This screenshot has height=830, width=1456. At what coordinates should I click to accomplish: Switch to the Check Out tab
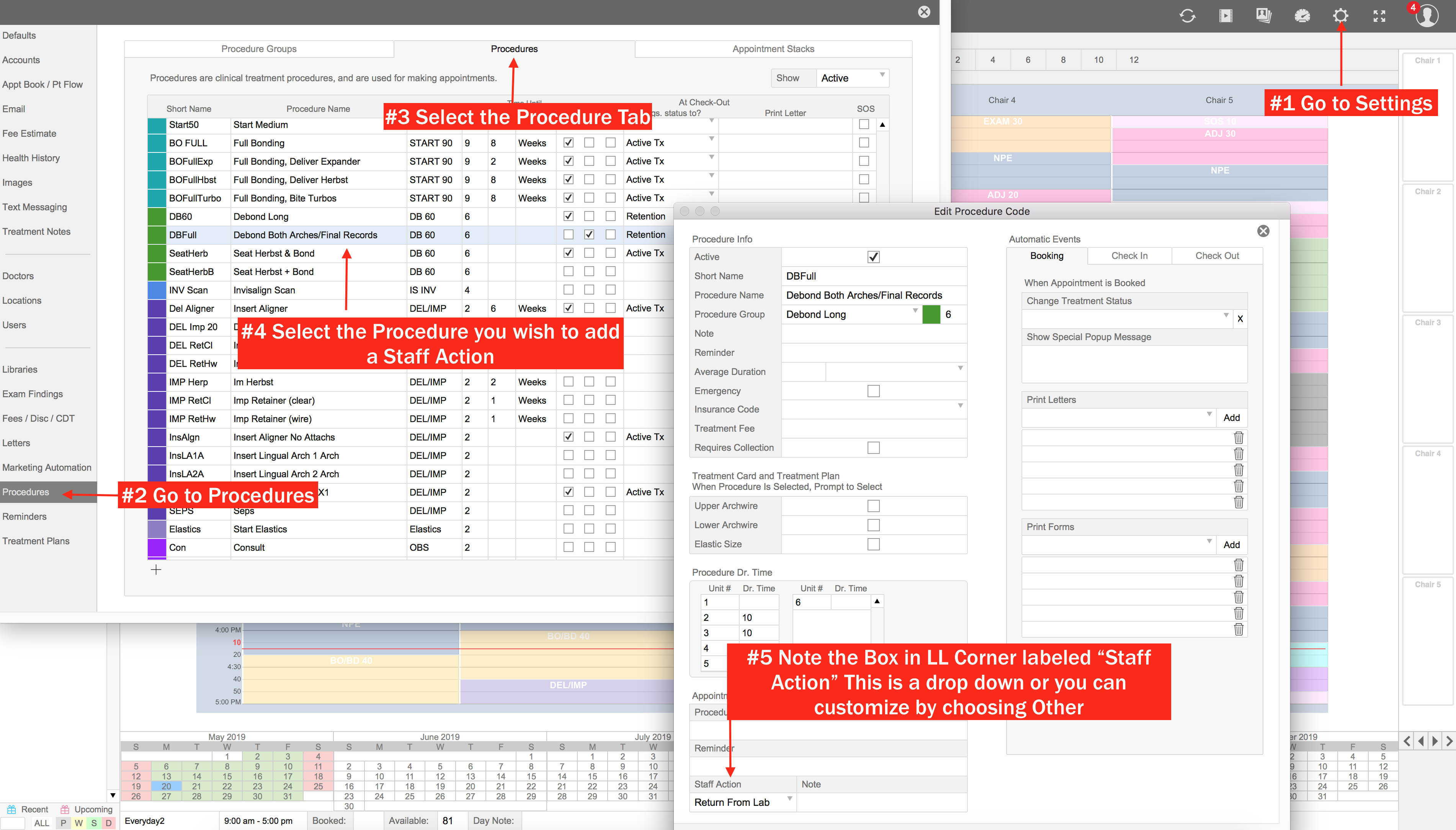[1217, 256]
